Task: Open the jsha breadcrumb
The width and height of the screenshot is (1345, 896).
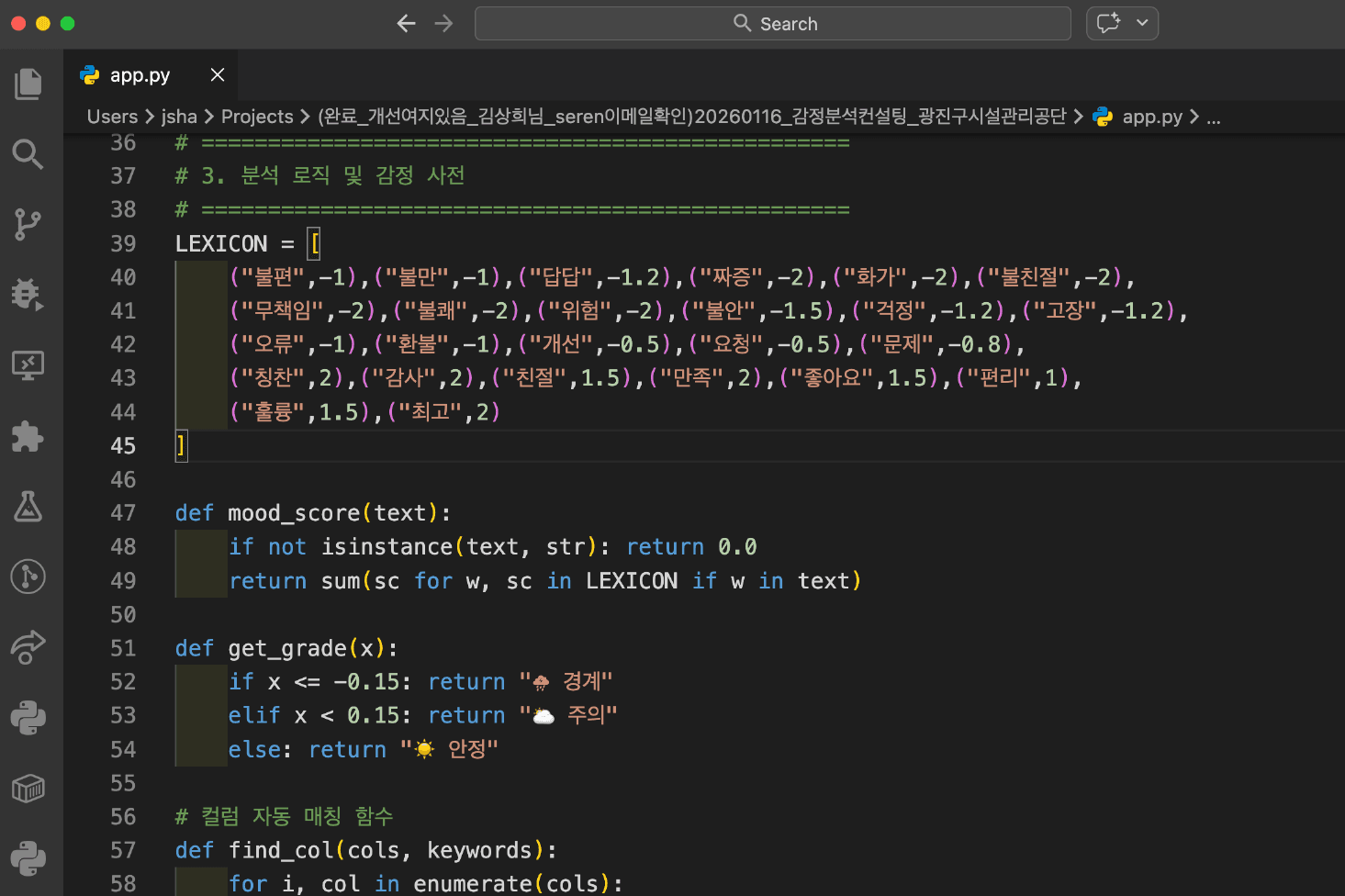Action: (179, 117)
